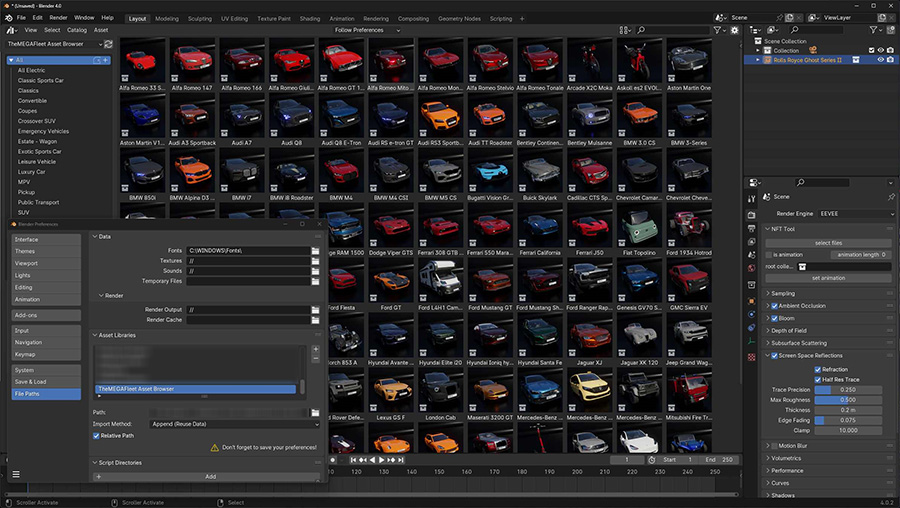900x508 pixels.
Task: Pin the Scene in Properties editor
Action: (x=891, y=197)
